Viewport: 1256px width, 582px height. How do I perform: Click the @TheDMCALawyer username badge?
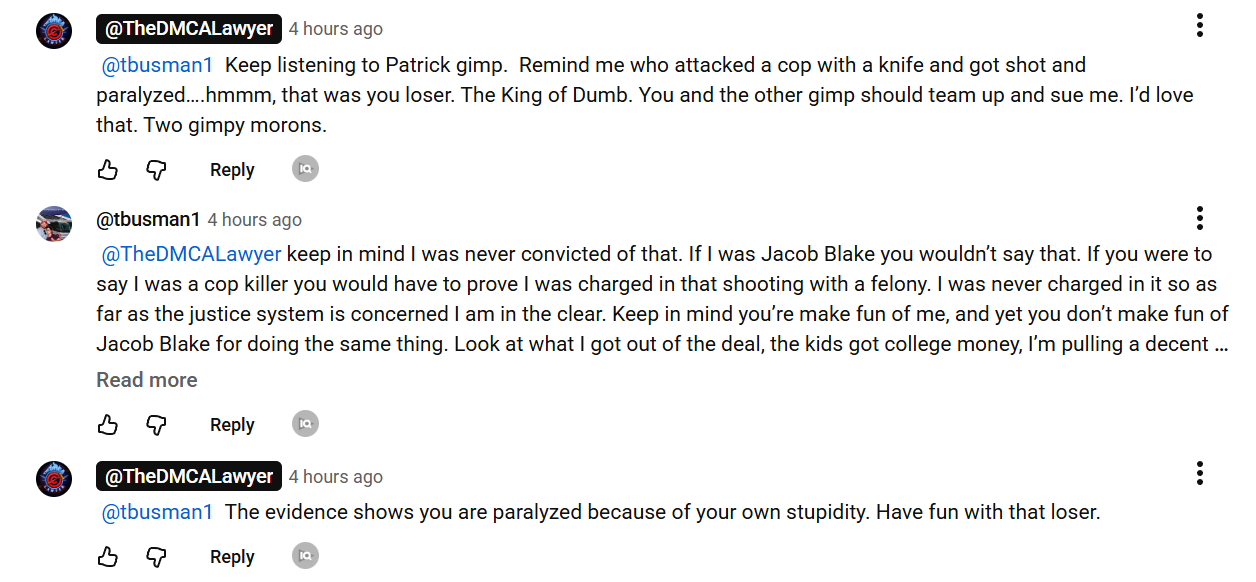(x=188, y=28)
